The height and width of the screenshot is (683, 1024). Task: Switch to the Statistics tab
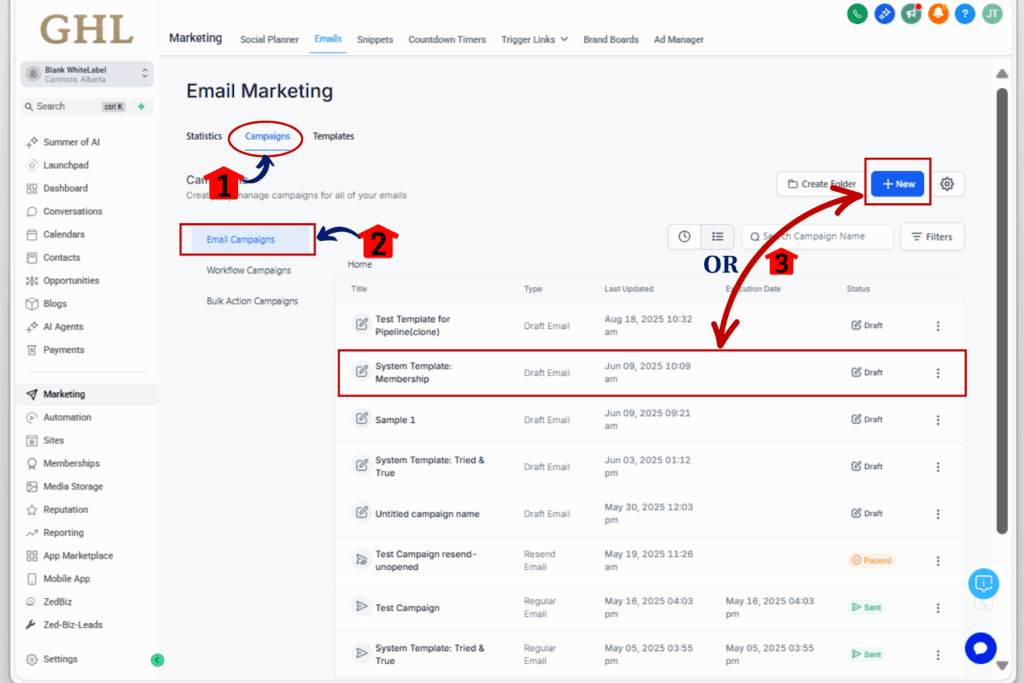(204, 136)
